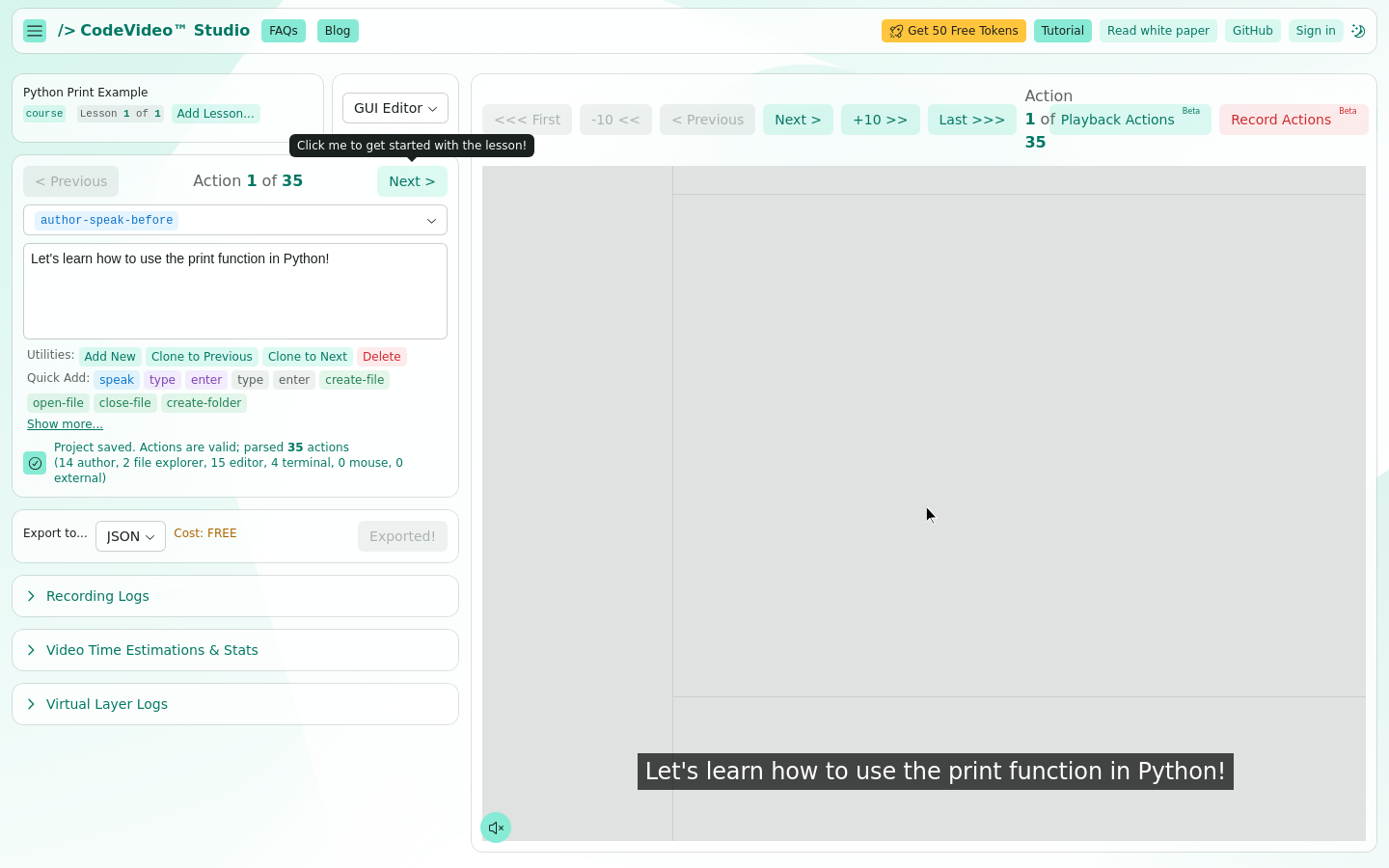Delete the current action
This screenshot has width=1389, height=868.
(x=382, y=357)
